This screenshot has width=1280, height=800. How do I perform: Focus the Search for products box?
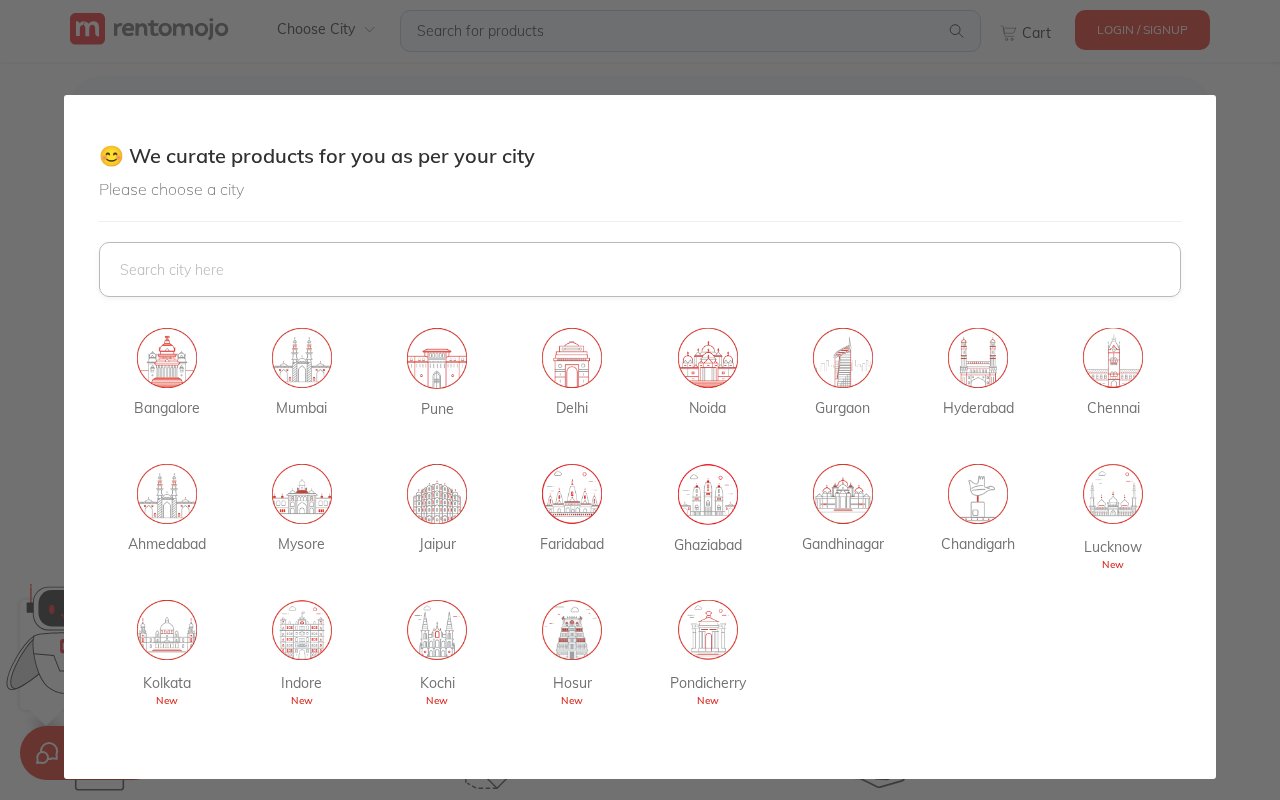click(690, 31)
